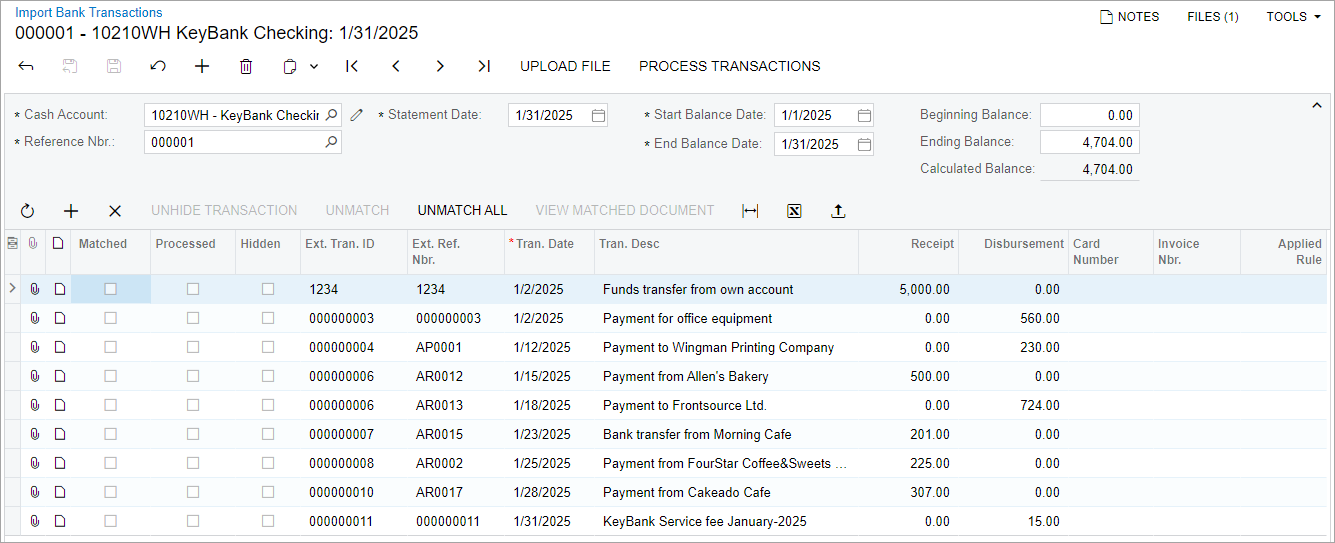Open the Tools menu
The height and width of the screenshot is (543, 1335).
(x=1293, y=17)
